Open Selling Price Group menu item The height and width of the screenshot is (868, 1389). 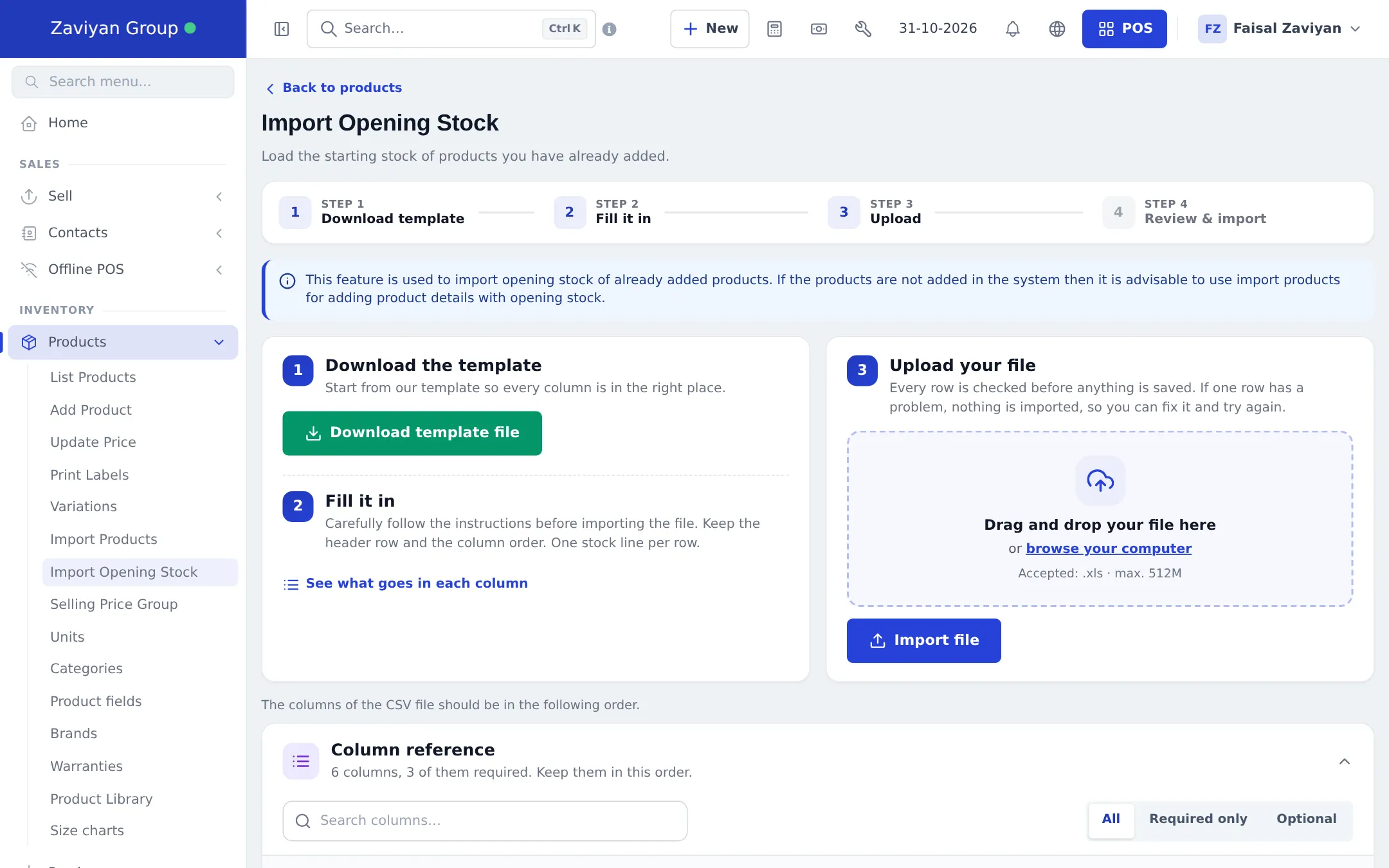click(x=114, y=604)
